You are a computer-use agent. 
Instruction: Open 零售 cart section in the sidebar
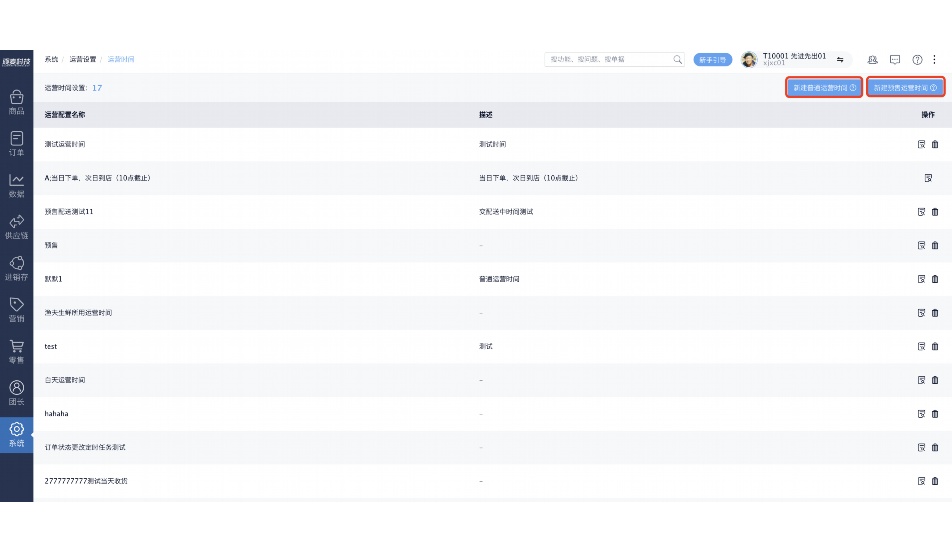click(x=16, y=351)
